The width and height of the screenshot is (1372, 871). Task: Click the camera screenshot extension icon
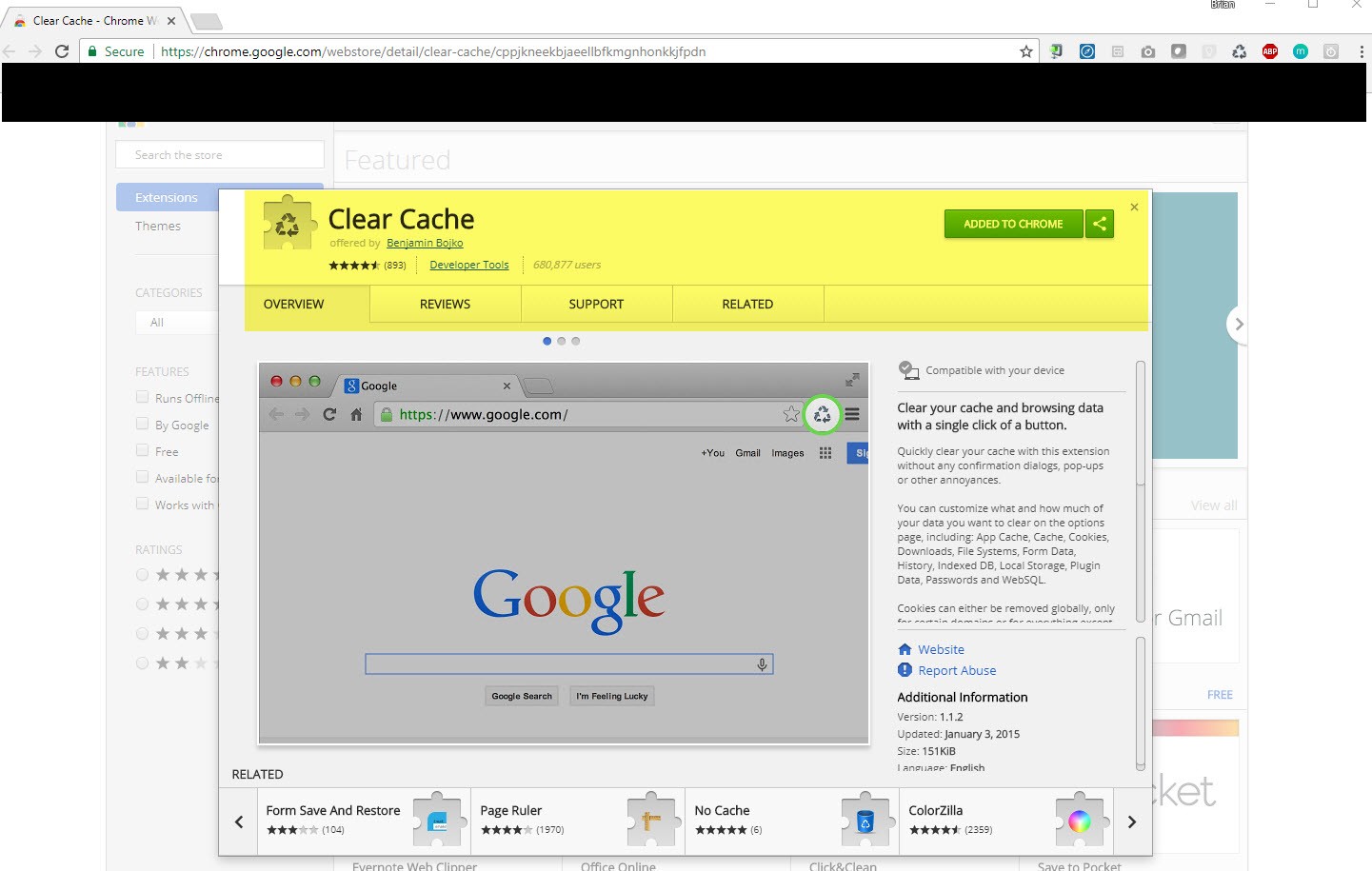(1148, 51)
